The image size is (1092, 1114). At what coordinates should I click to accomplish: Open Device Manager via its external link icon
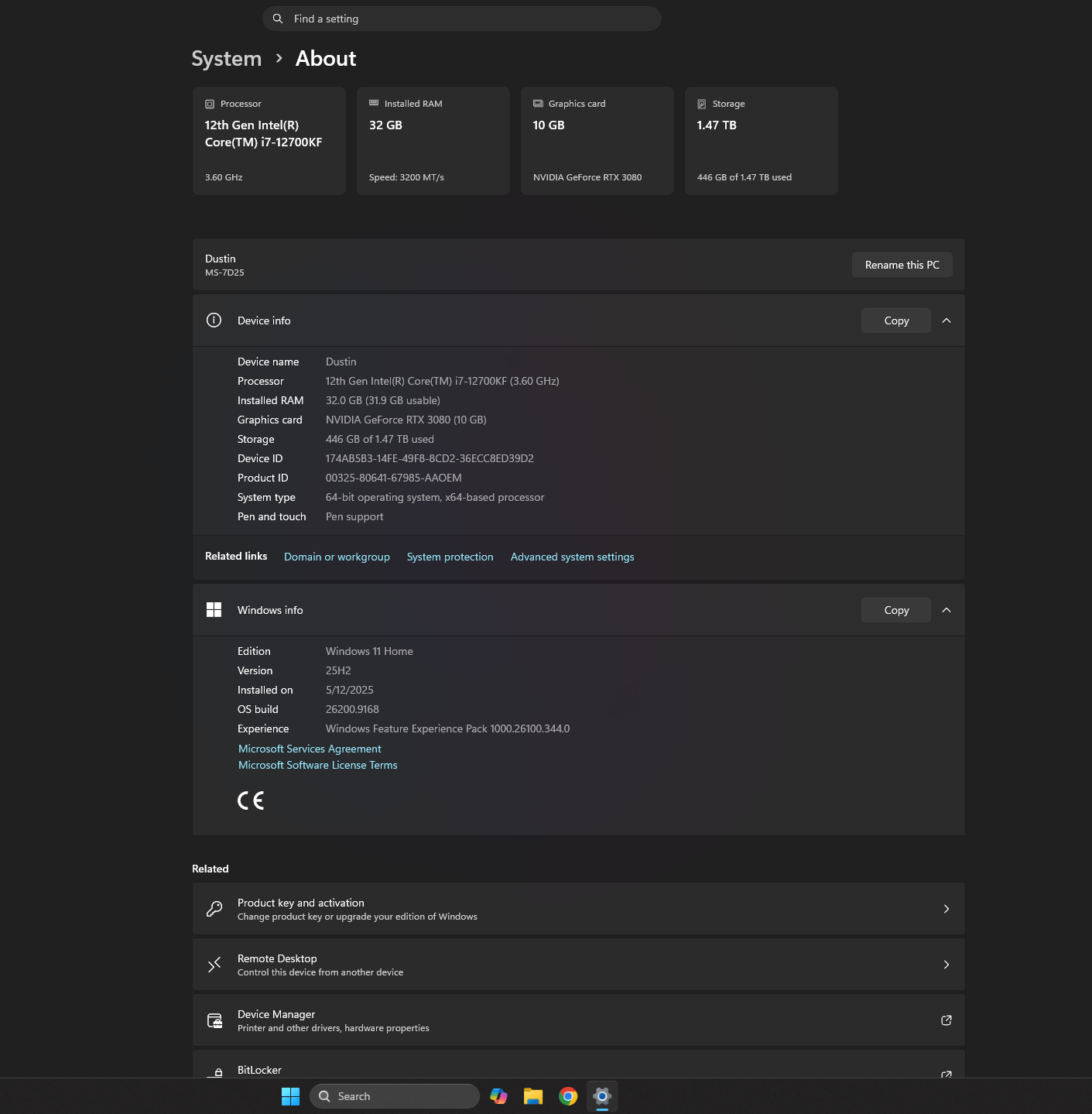[x=947, y=1020]
